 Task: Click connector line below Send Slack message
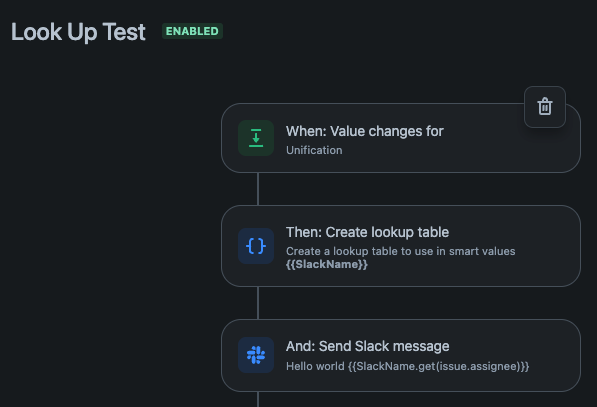pos(258,399)
